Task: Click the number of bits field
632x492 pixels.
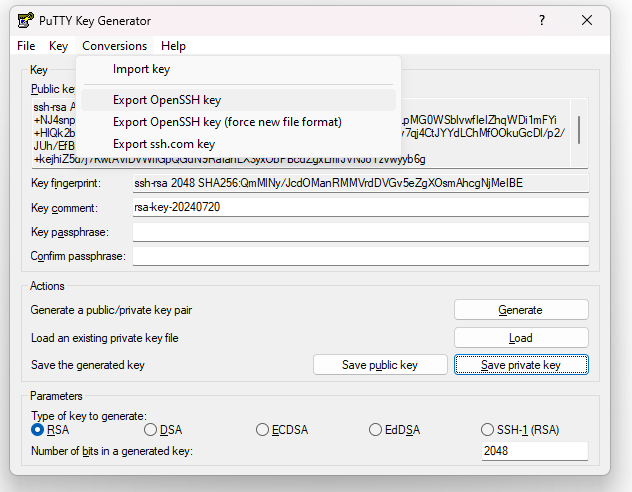Action: 534,451
